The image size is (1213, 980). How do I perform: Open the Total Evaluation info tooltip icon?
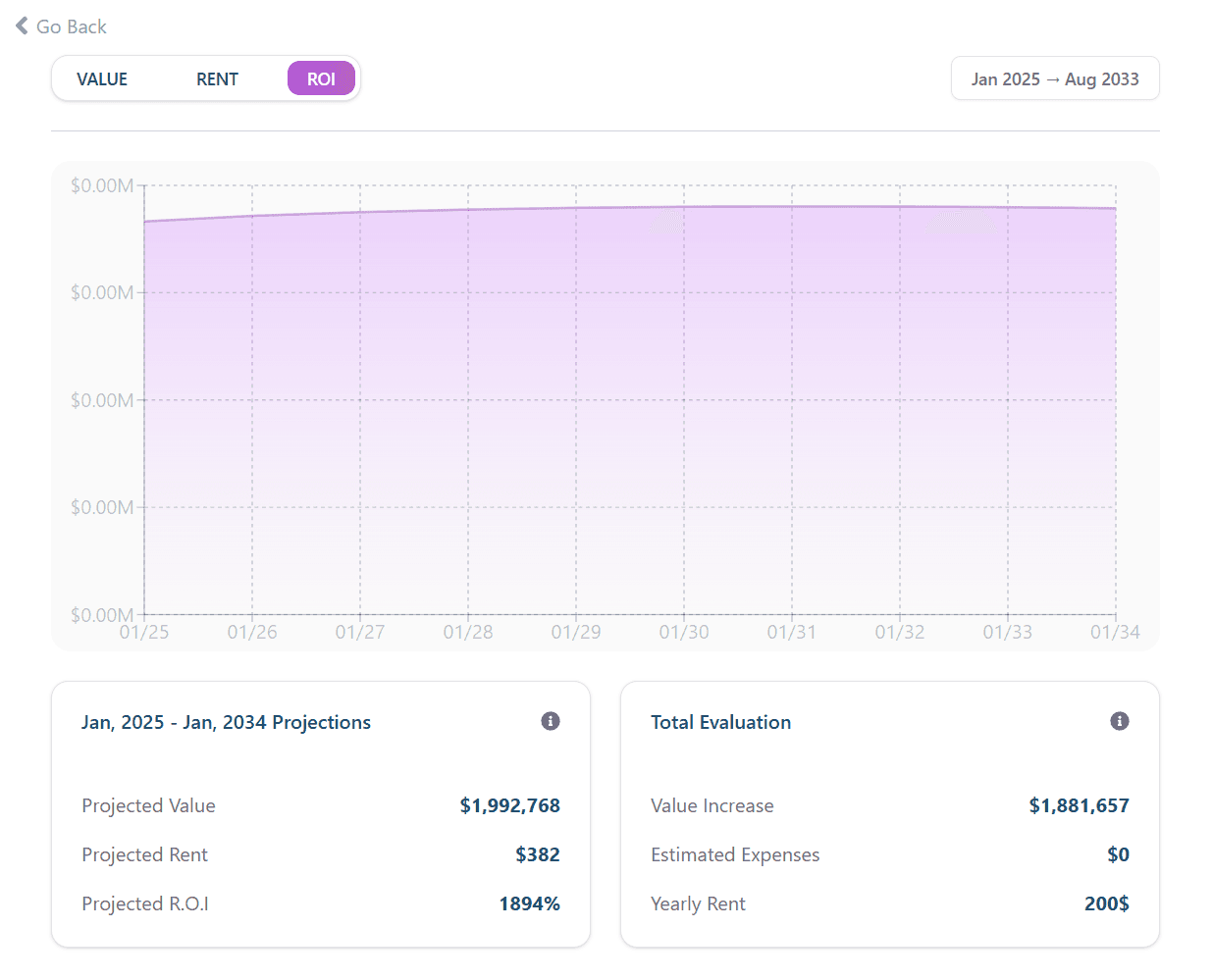[1119, 721]
